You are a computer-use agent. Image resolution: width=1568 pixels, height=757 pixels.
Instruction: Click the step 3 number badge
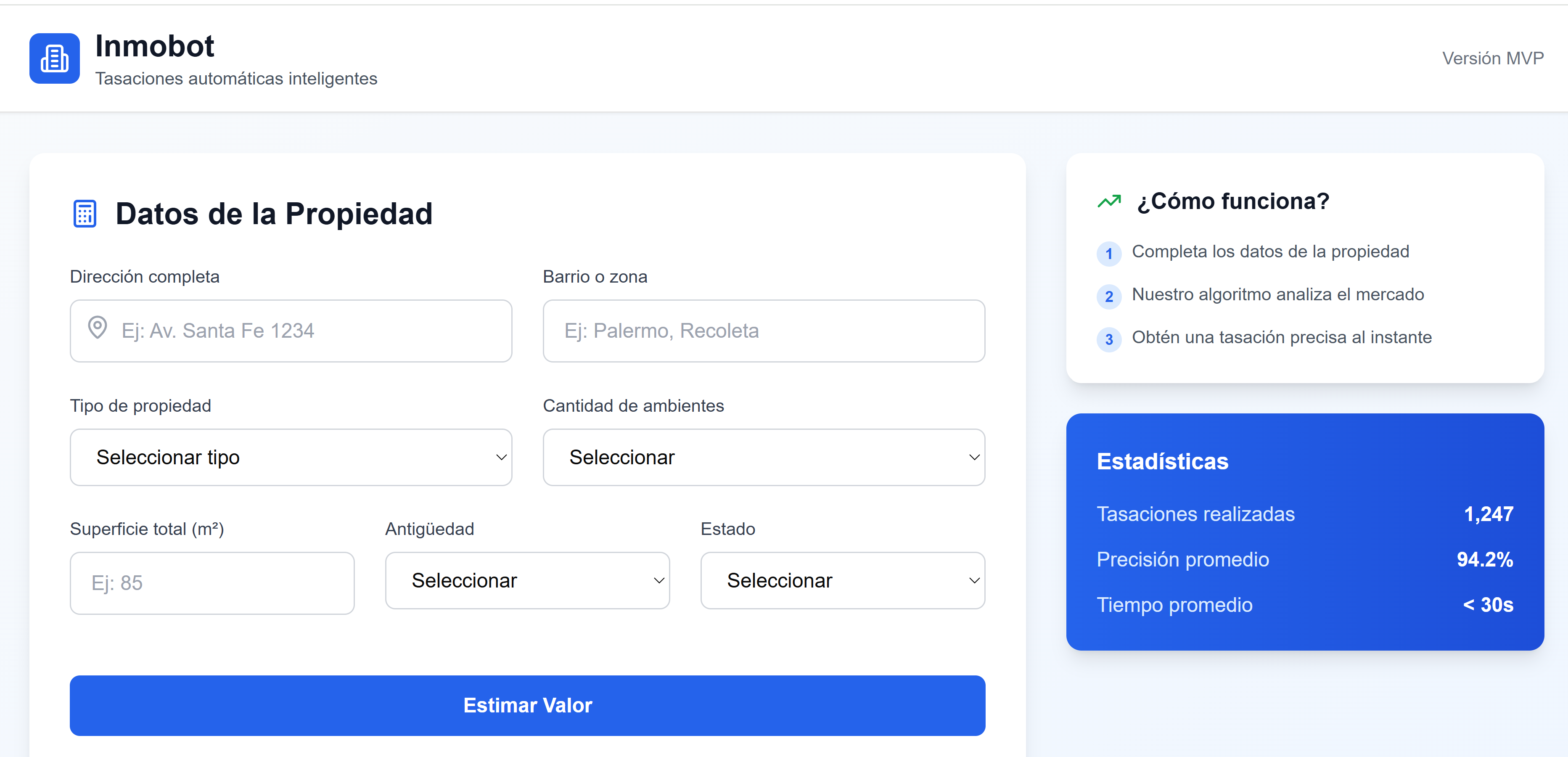tap(1108, 339)
